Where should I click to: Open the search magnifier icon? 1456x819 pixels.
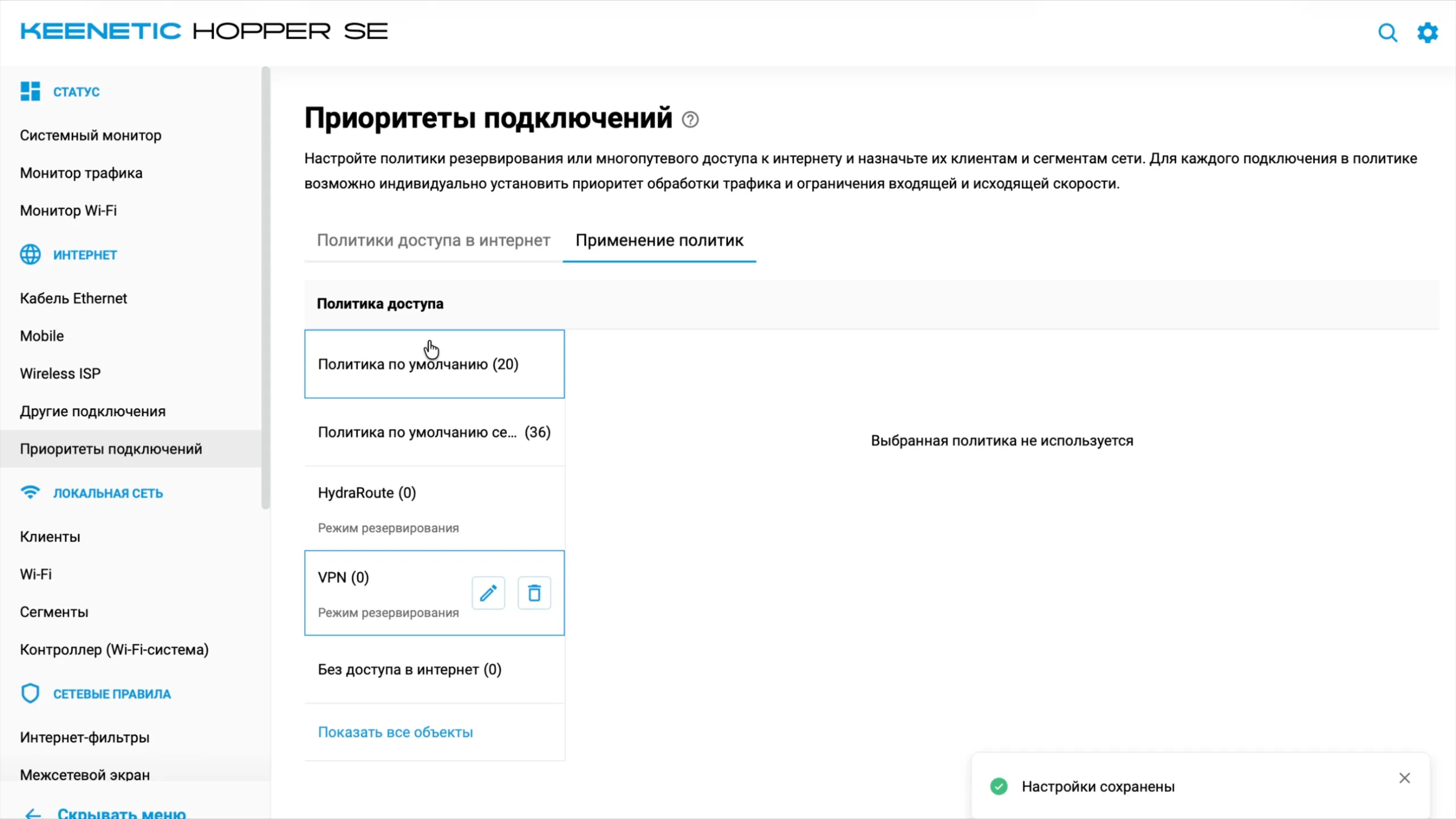click(x=1388, y=32)
